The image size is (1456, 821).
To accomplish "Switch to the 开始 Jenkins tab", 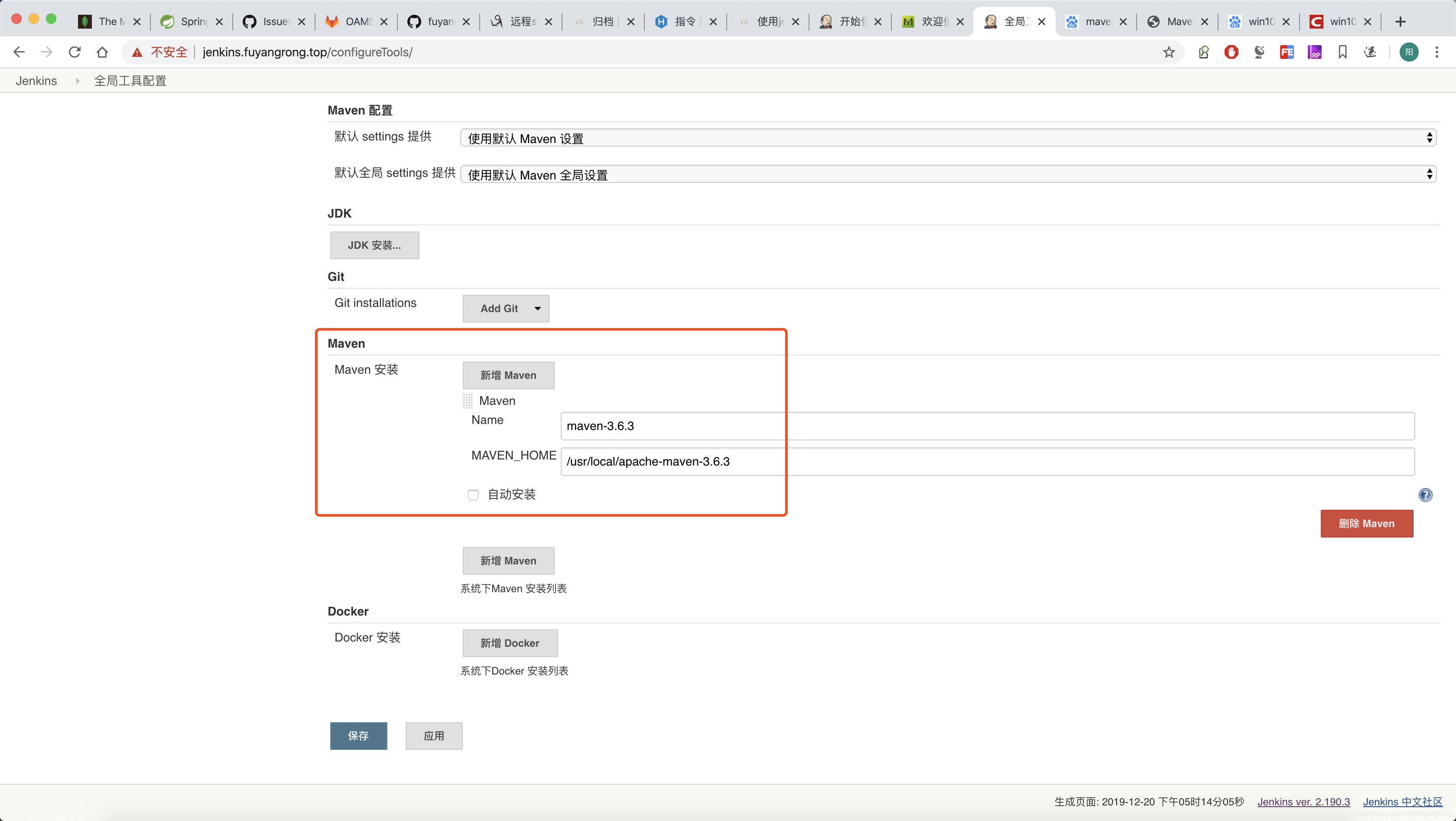I will point(849,22).
